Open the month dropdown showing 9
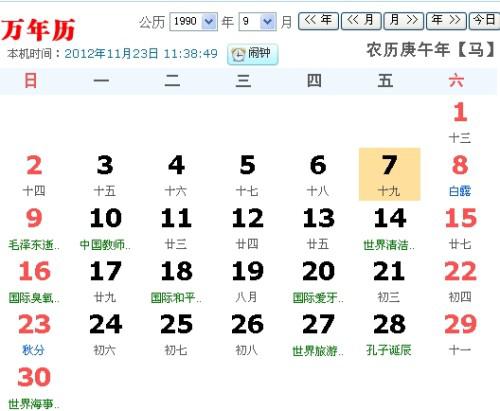Image resolution: width=500 pixels, height=411 pixels. (257, 22)
